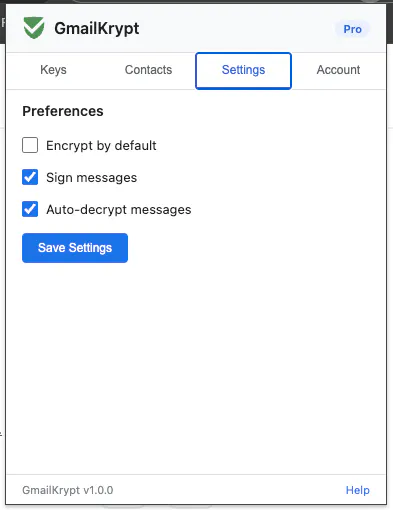The image size is (393, 510).
Task: Go to the Account tab
Action: coord(338,70)
